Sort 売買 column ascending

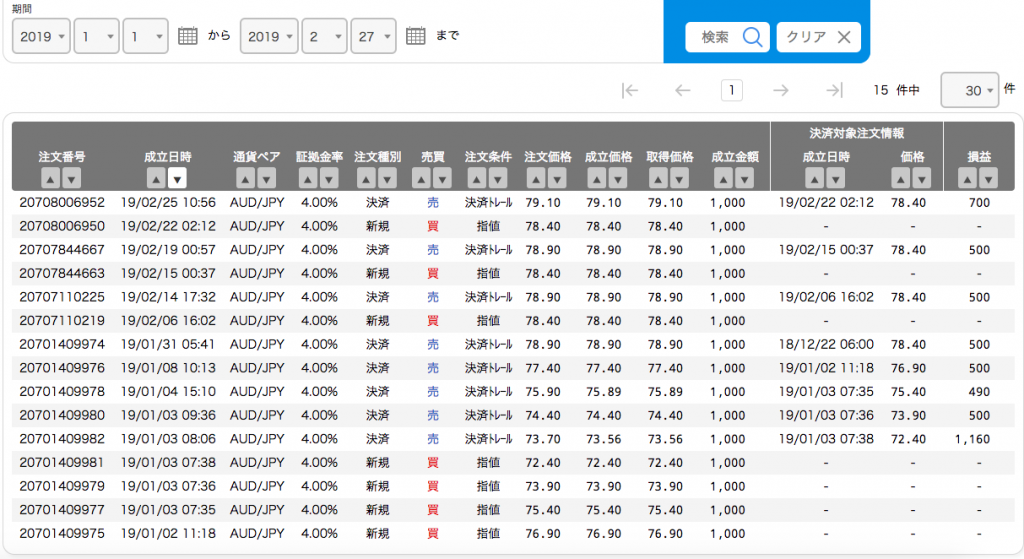422,178
